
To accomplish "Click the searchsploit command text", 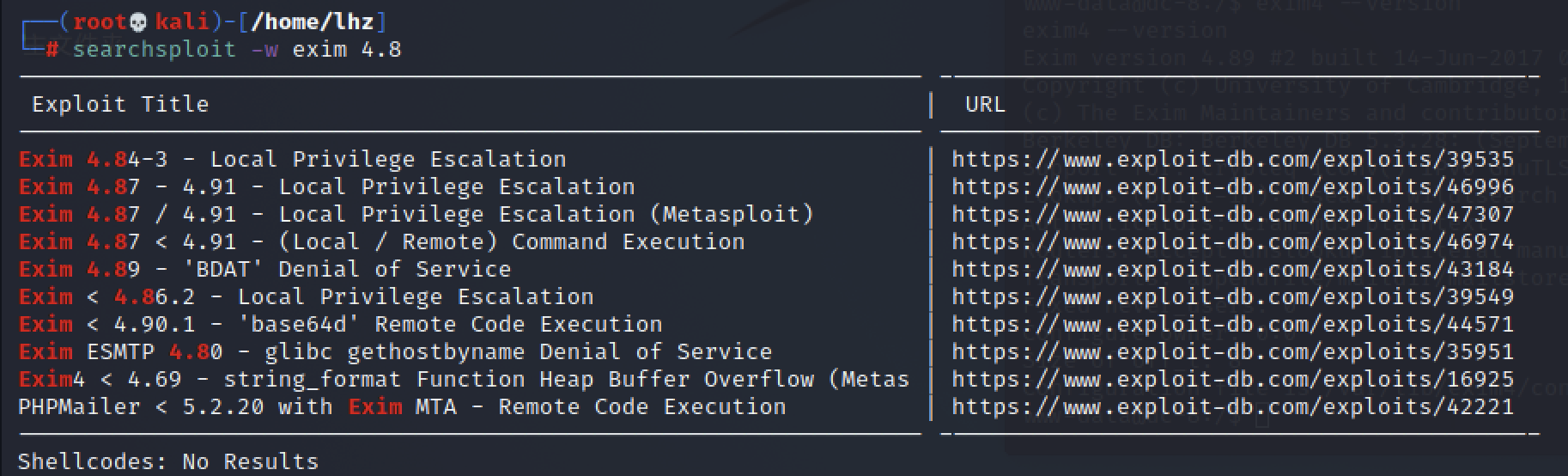I will coord(236,49).
